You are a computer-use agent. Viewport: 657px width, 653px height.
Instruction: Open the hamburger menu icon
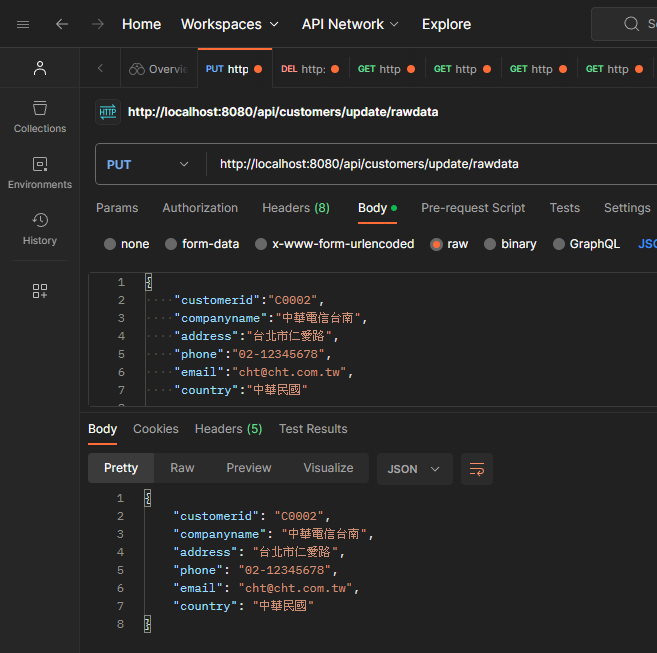(x=23, y=24)
